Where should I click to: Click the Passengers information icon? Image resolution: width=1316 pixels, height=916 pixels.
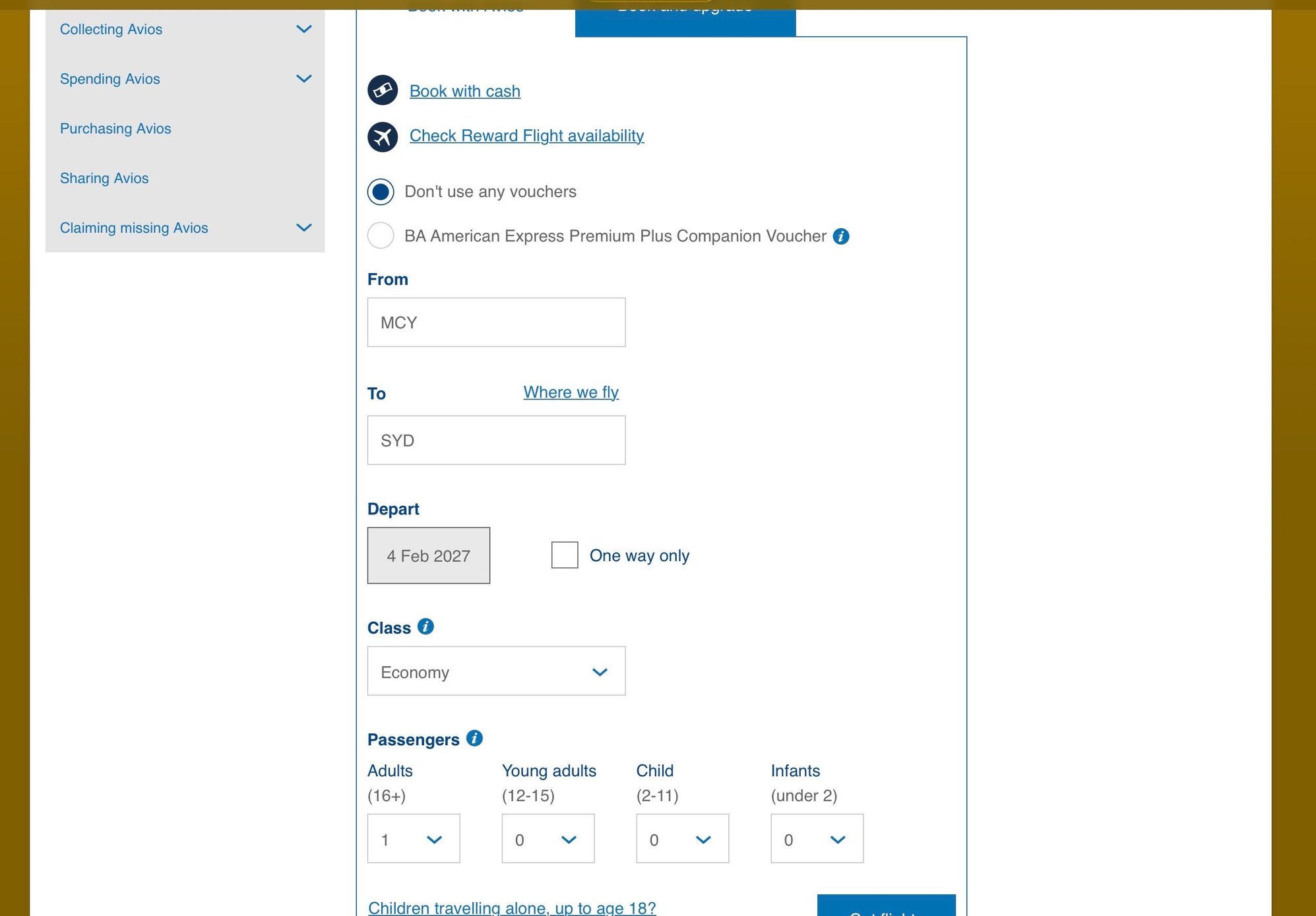[474, 738]
